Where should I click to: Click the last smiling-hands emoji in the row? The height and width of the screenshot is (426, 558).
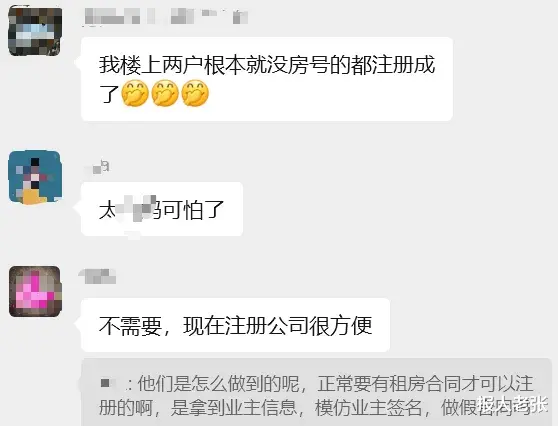click(195, 94)
